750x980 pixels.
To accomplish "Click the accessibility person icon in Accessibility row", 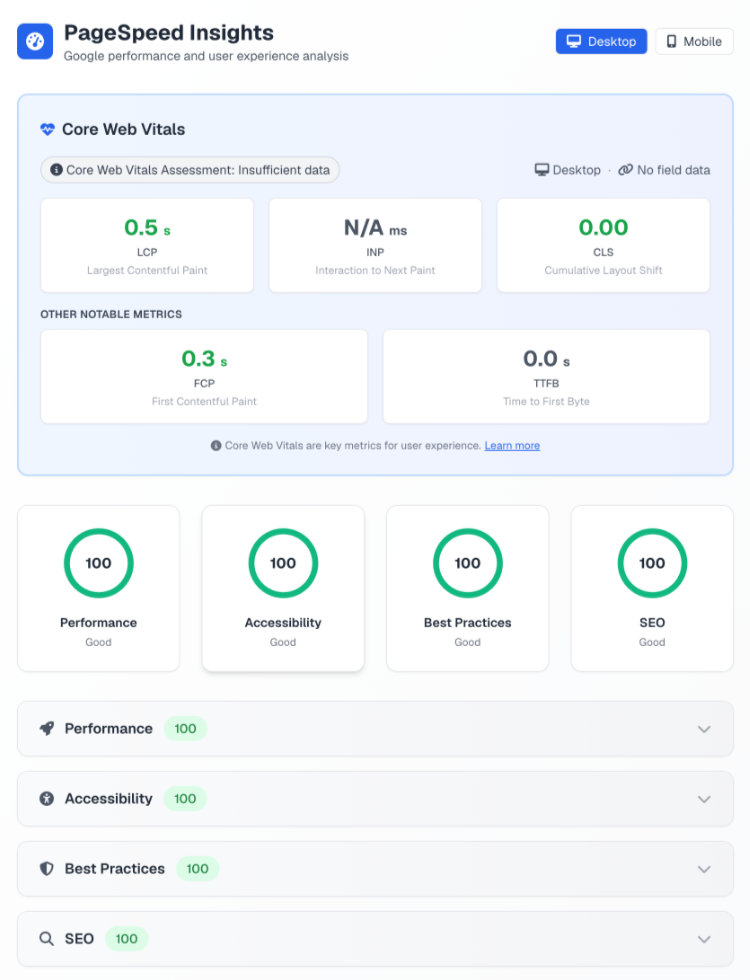I will point(47,799).
